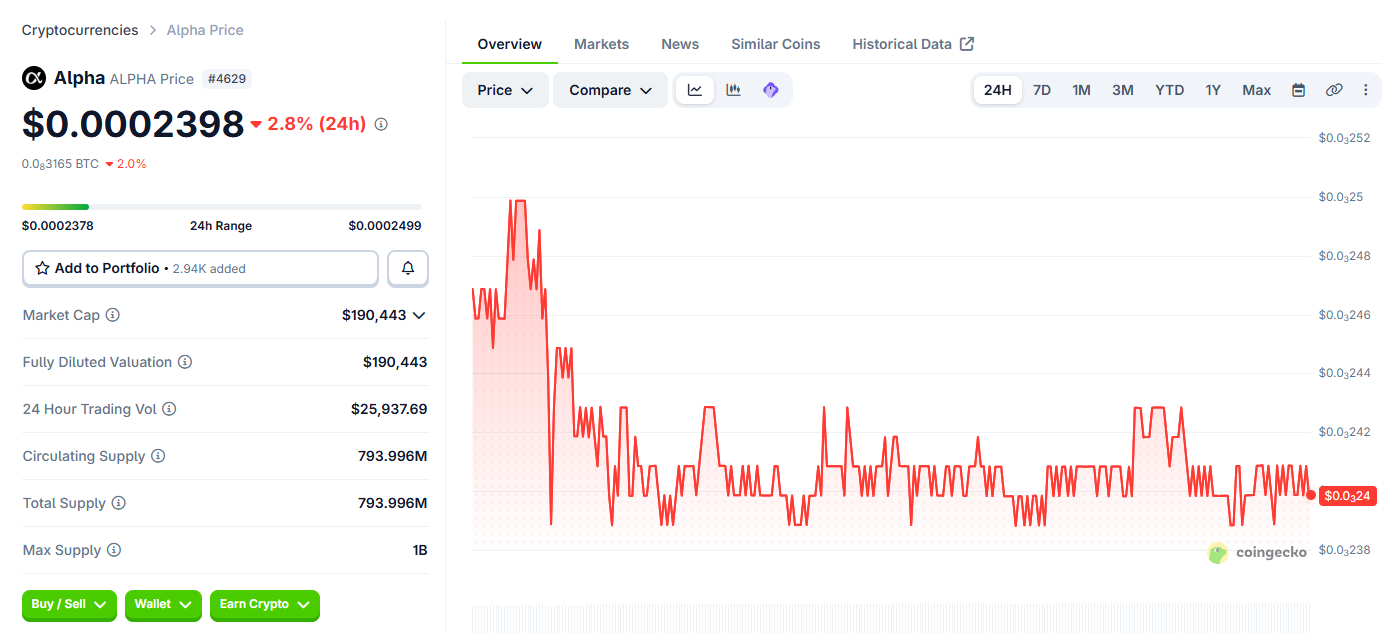Click Circulating Supply info icon

[x=158, y=456]
